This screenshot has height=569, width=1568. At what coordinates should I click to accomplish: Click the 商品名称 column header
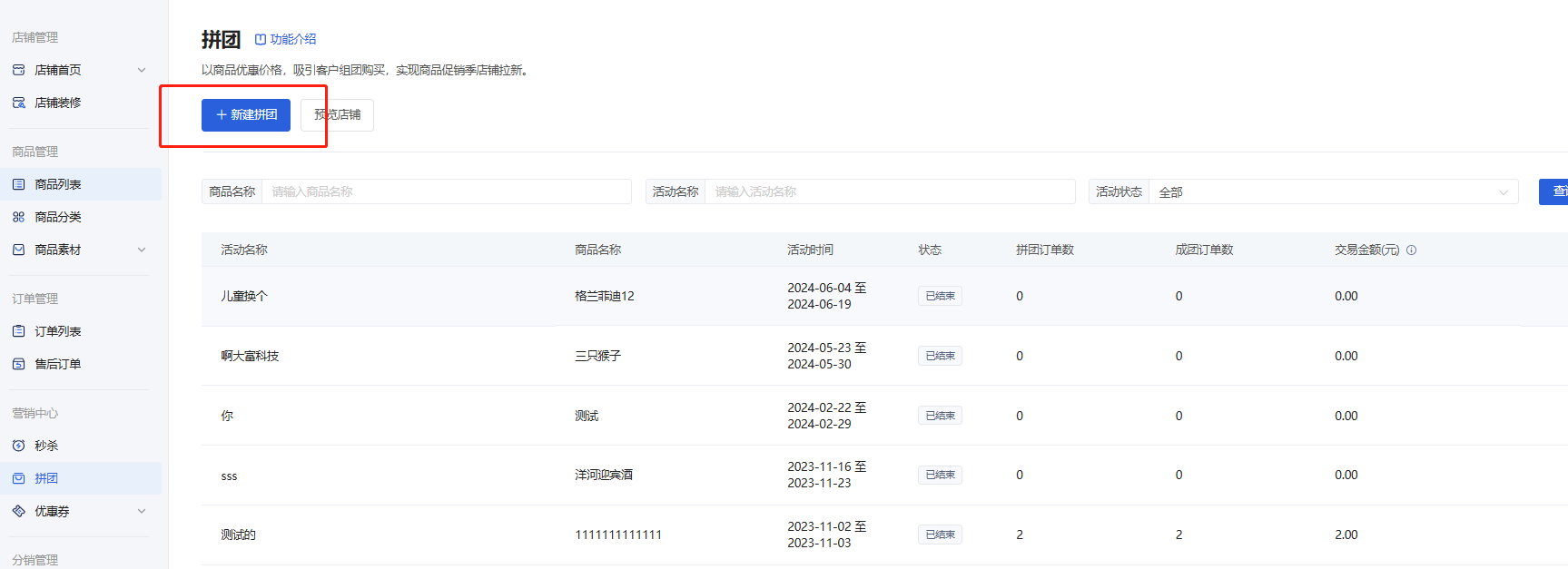tap(598, 250)
